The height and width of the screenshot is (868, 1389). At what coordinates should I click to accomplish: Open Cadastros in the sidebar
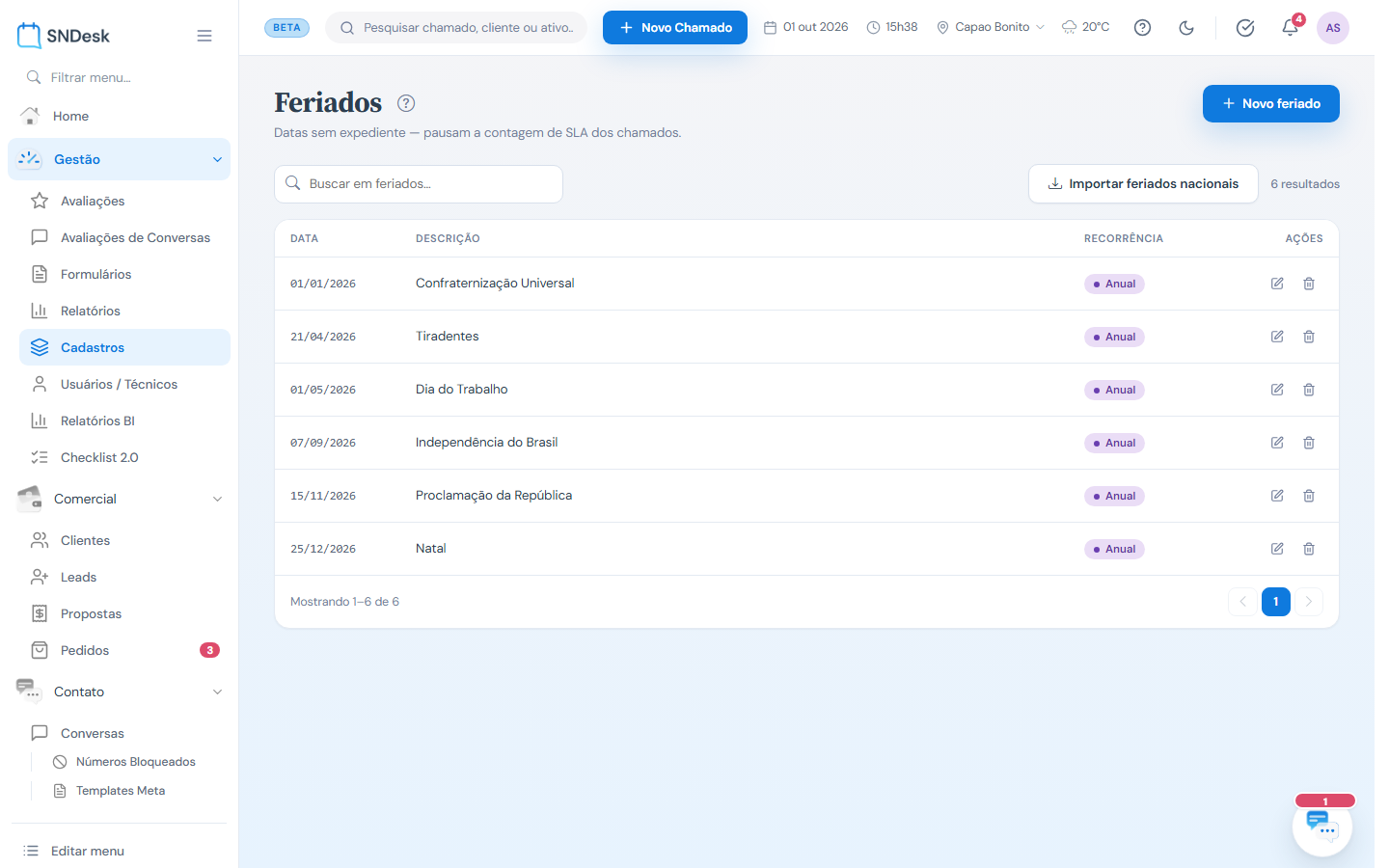[x=124, y=347]
